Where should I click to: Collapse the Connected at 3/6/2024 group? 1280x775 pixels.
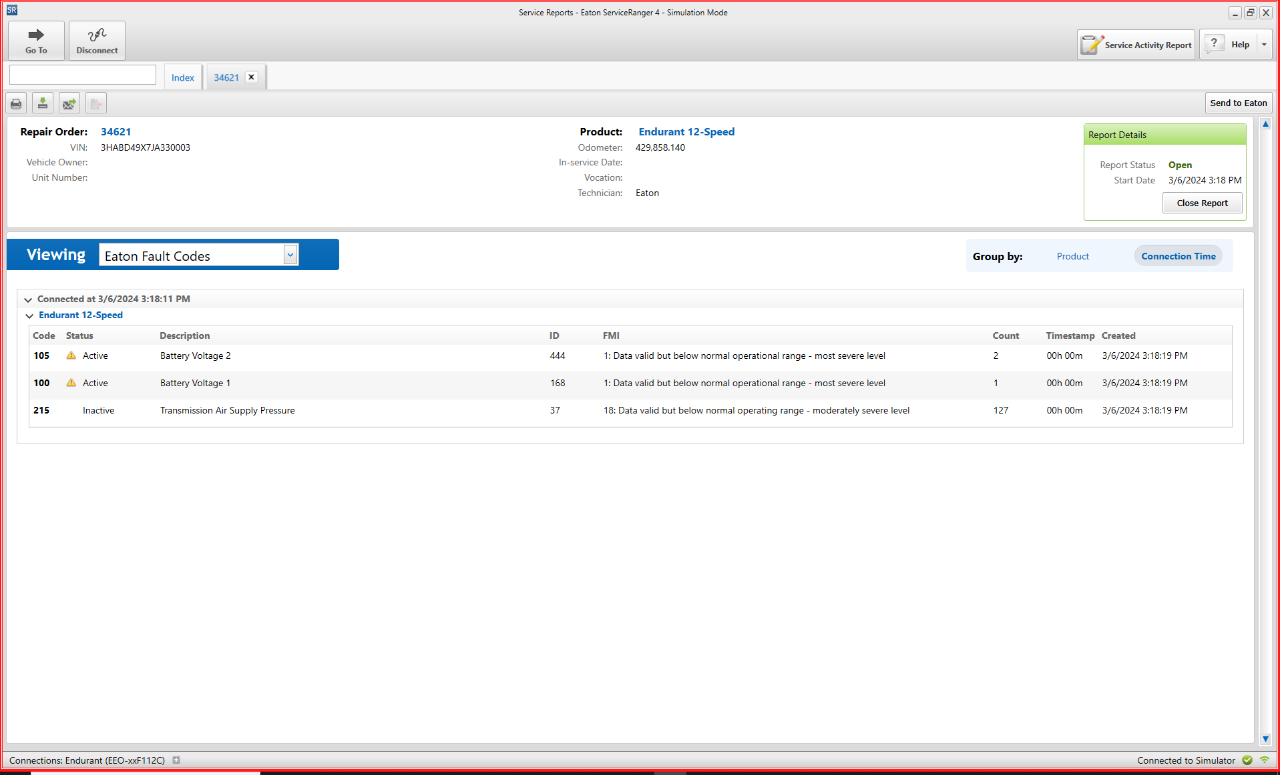[28, 299]
